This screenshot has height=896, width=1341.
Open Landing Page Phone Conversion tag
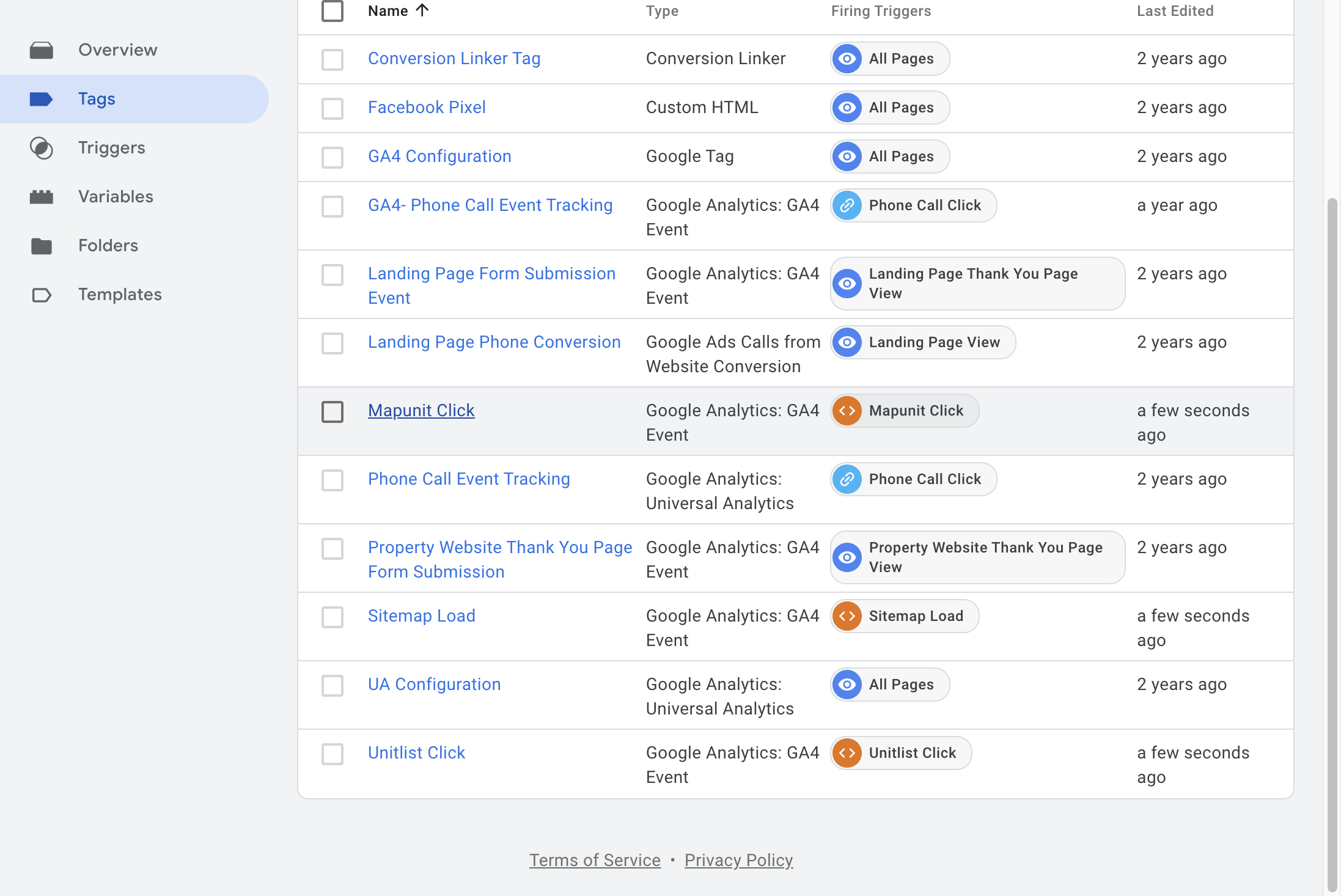494,342
